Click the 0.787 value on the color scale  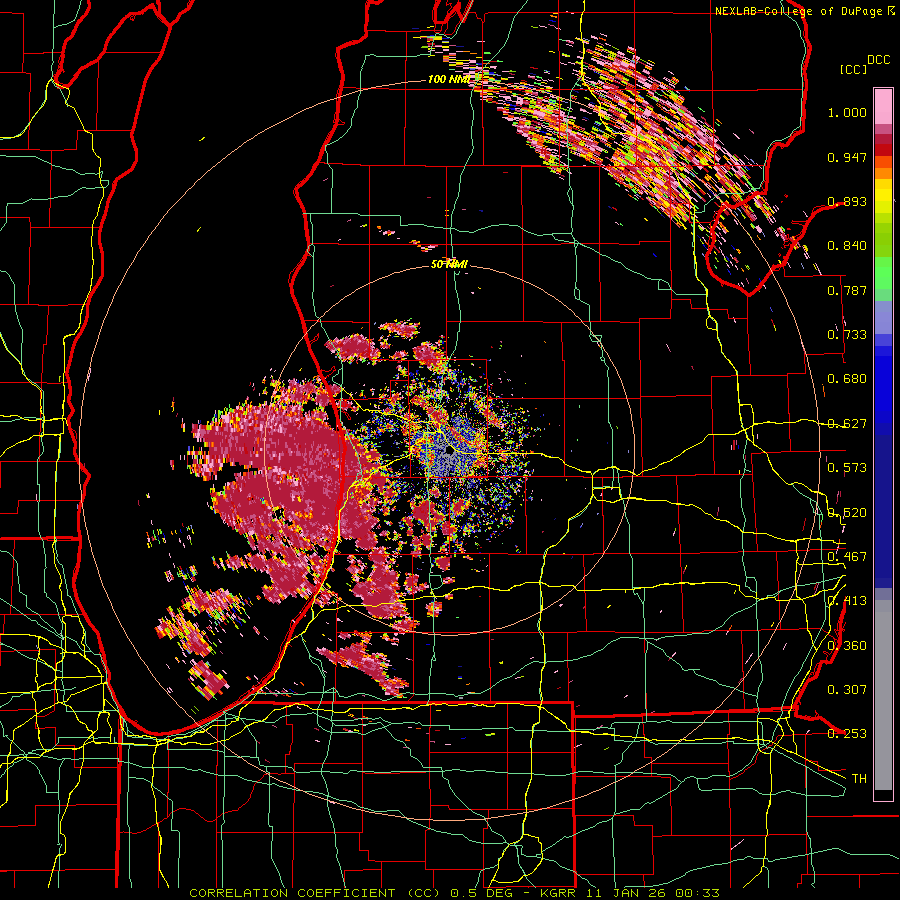[x=847, y=290]
